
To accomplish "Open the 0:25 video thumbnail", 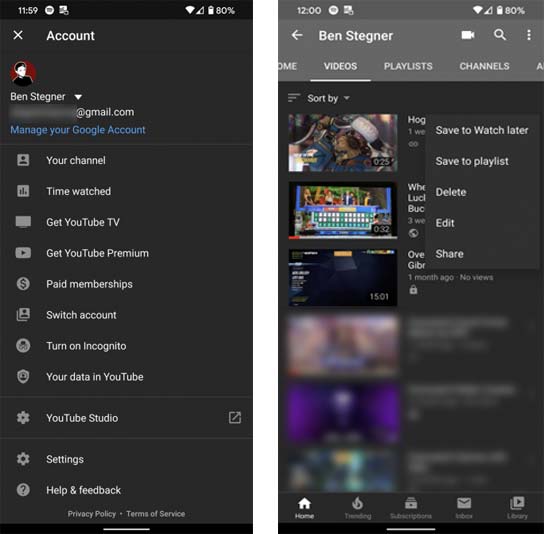I will tap(343, 143).
